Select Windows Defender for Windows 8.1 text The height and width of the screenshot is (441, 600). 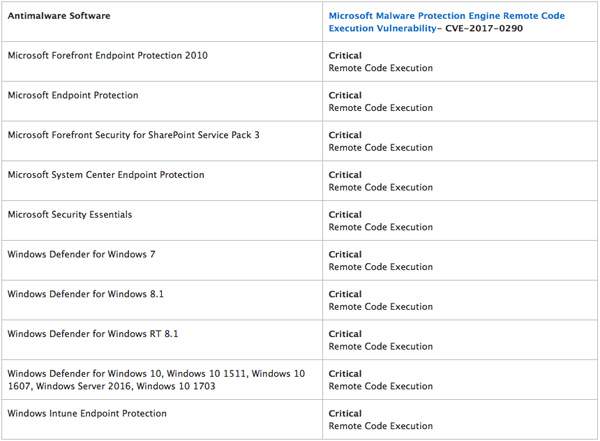85,294
